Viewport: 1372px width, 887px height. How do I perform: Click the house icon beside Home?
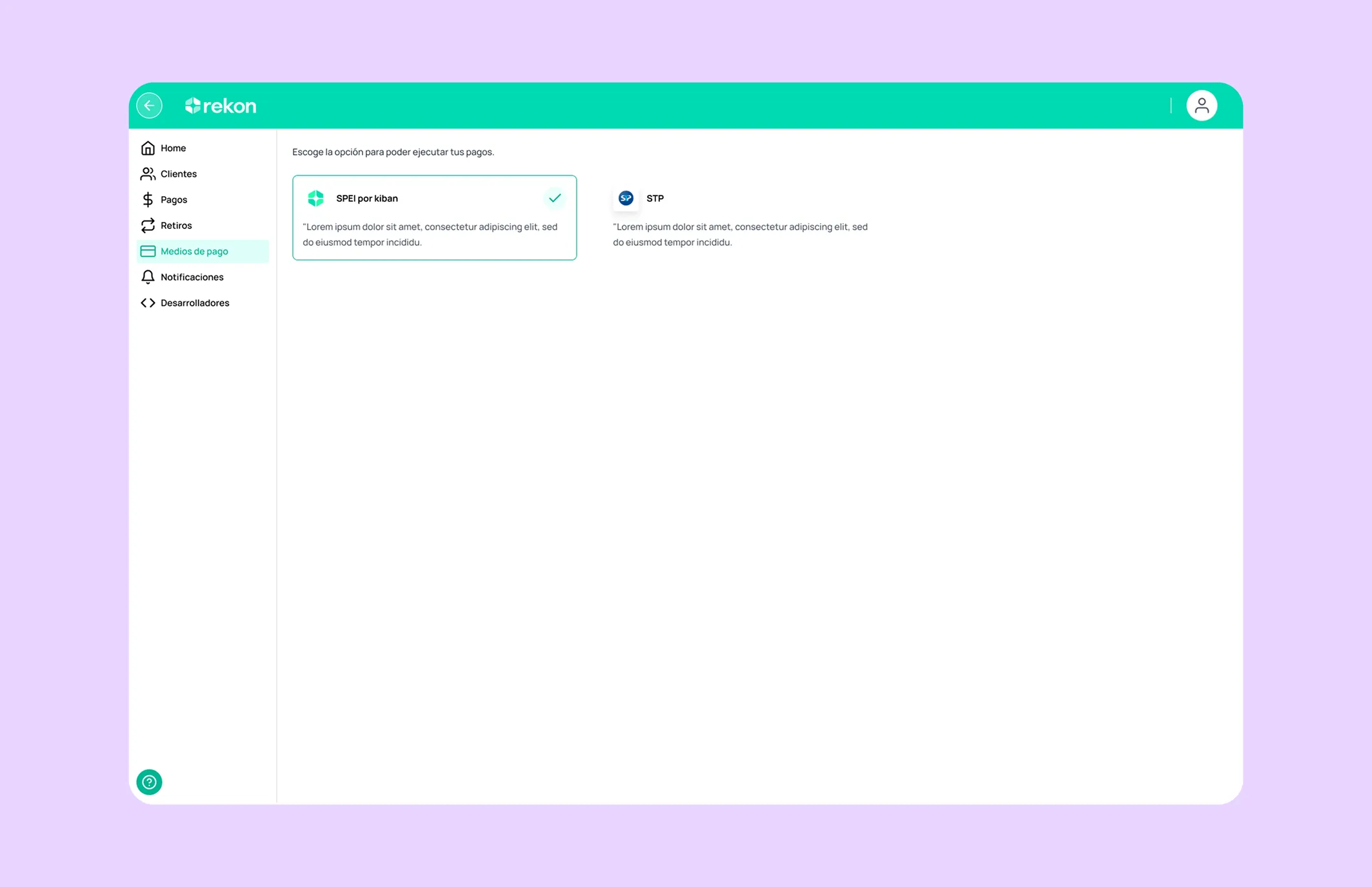(148, 148)
